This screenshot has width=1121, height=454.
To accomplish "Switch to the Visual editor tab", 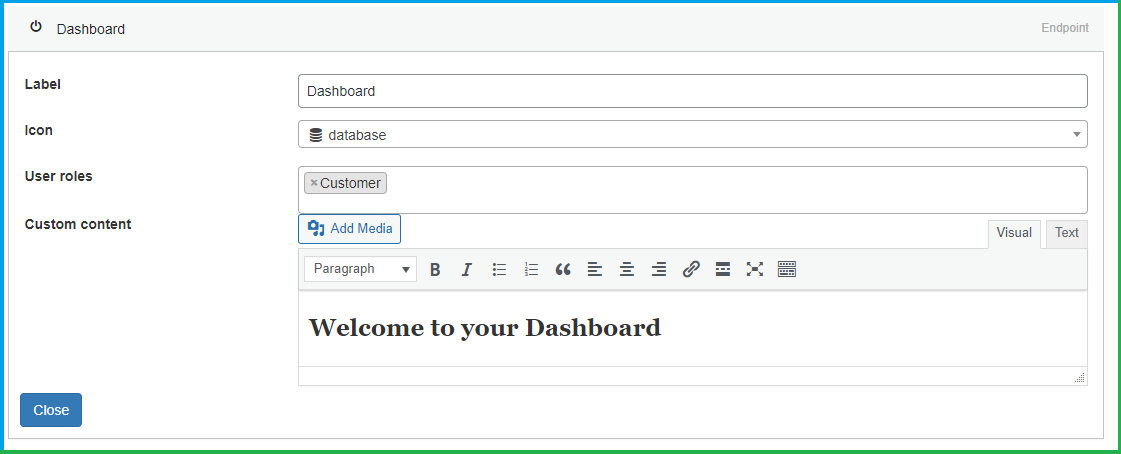I will coord(1014,233).
